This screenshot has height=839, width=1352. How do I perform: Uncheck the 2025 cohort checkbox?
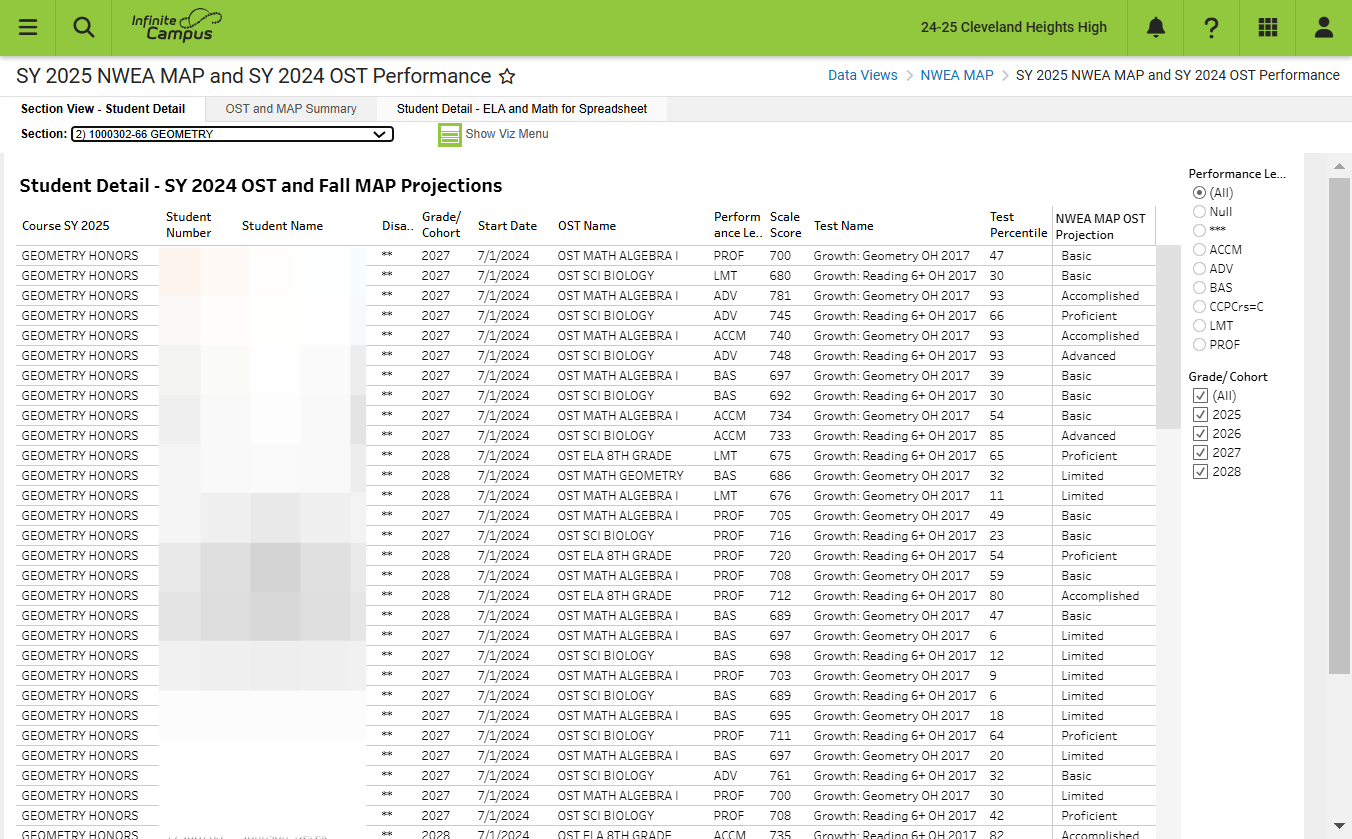(x=1200, y=415)
